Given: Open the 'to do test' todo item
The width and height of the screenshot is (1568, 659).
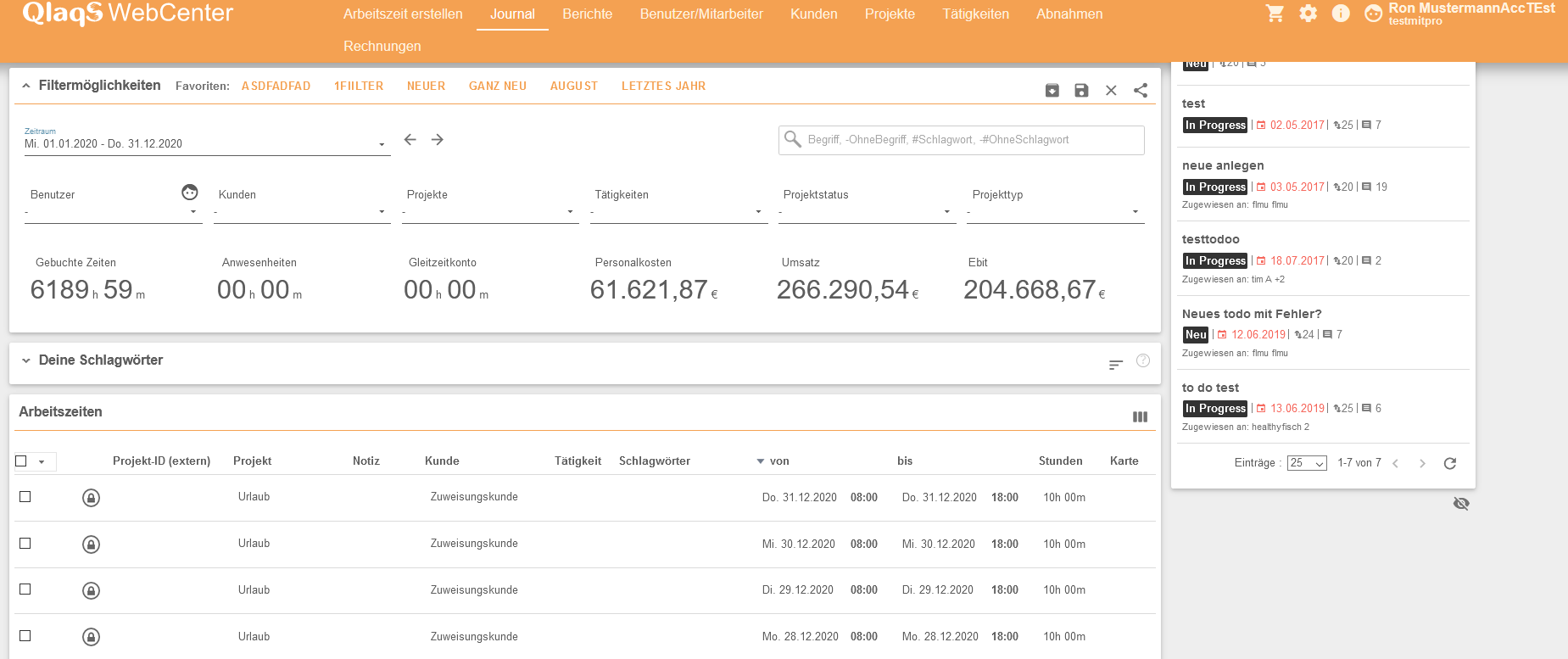Looking at the screenshot, I should tap(1210, 388).
